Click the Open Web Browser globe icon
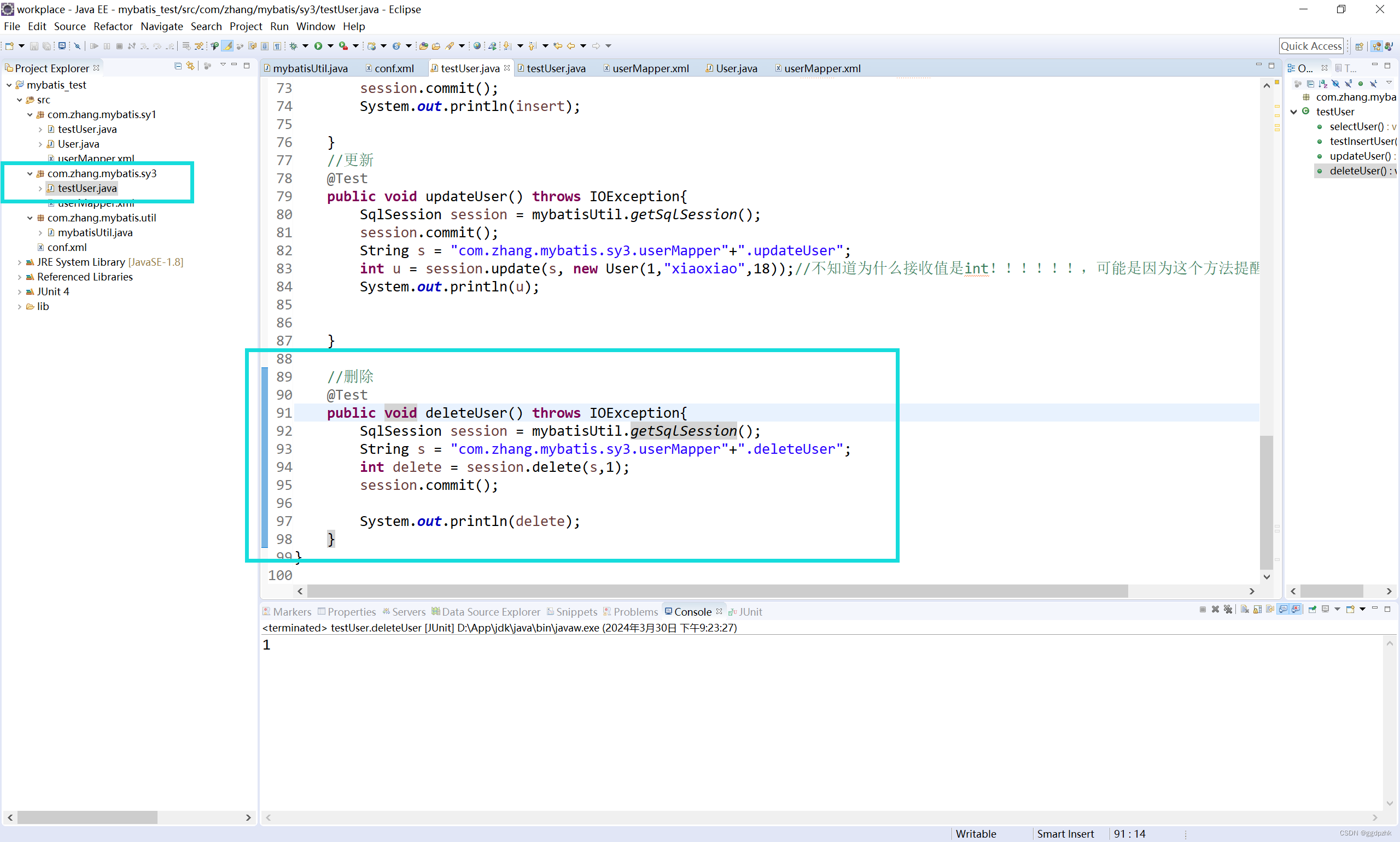Image resolution: width=1400 pixels, height=842 pixels. click(477, 46)
